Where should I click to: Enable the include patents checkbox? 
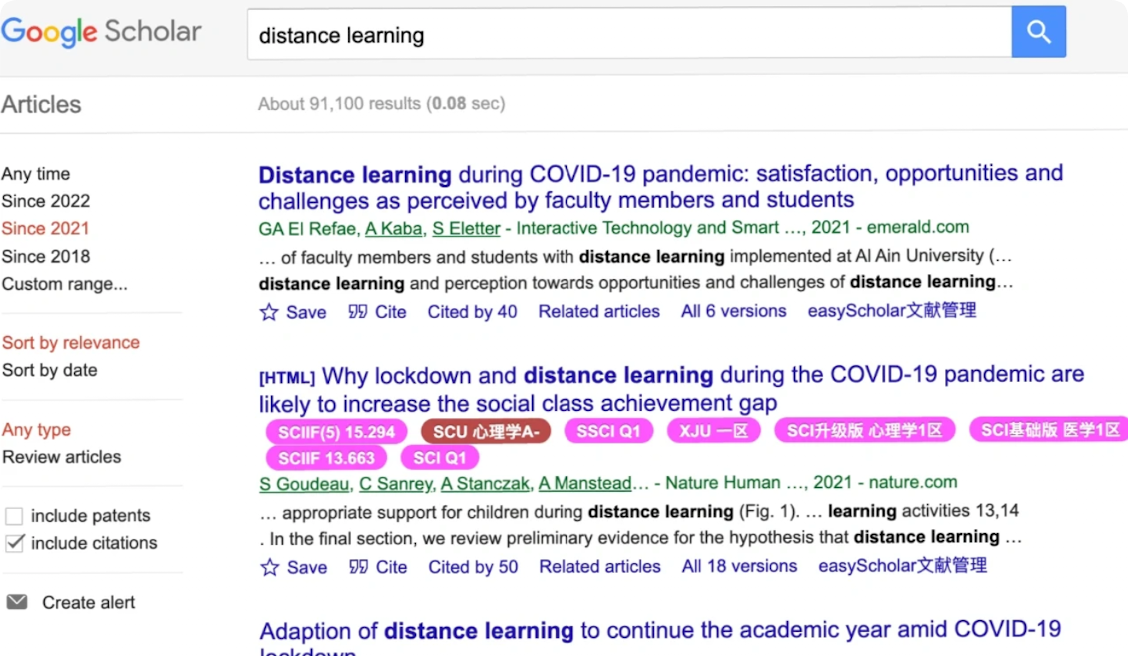(14, 516)
